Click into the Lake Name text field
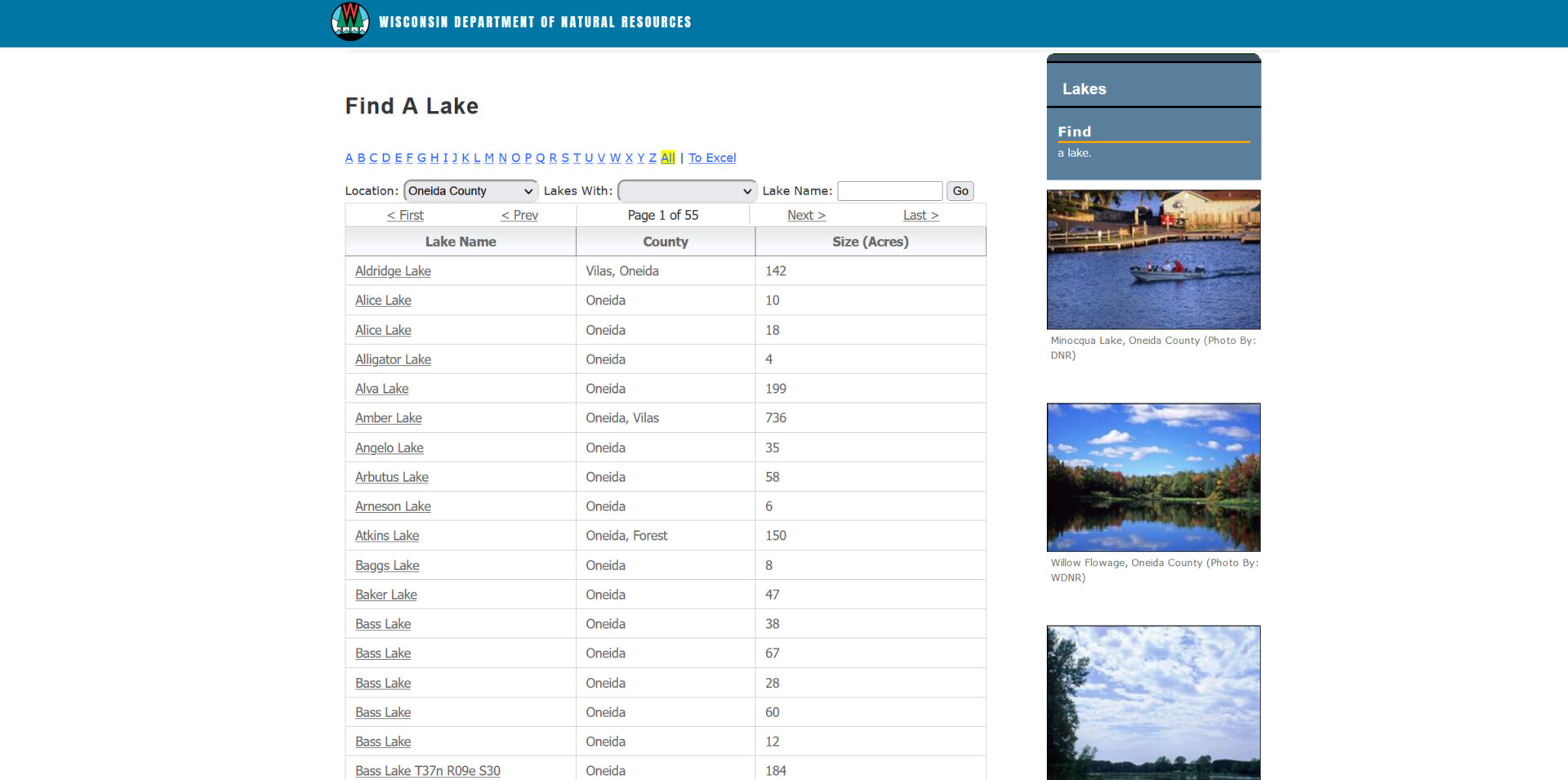The height and width of the screenshot is (780, 1568). (x=889, y=191)
